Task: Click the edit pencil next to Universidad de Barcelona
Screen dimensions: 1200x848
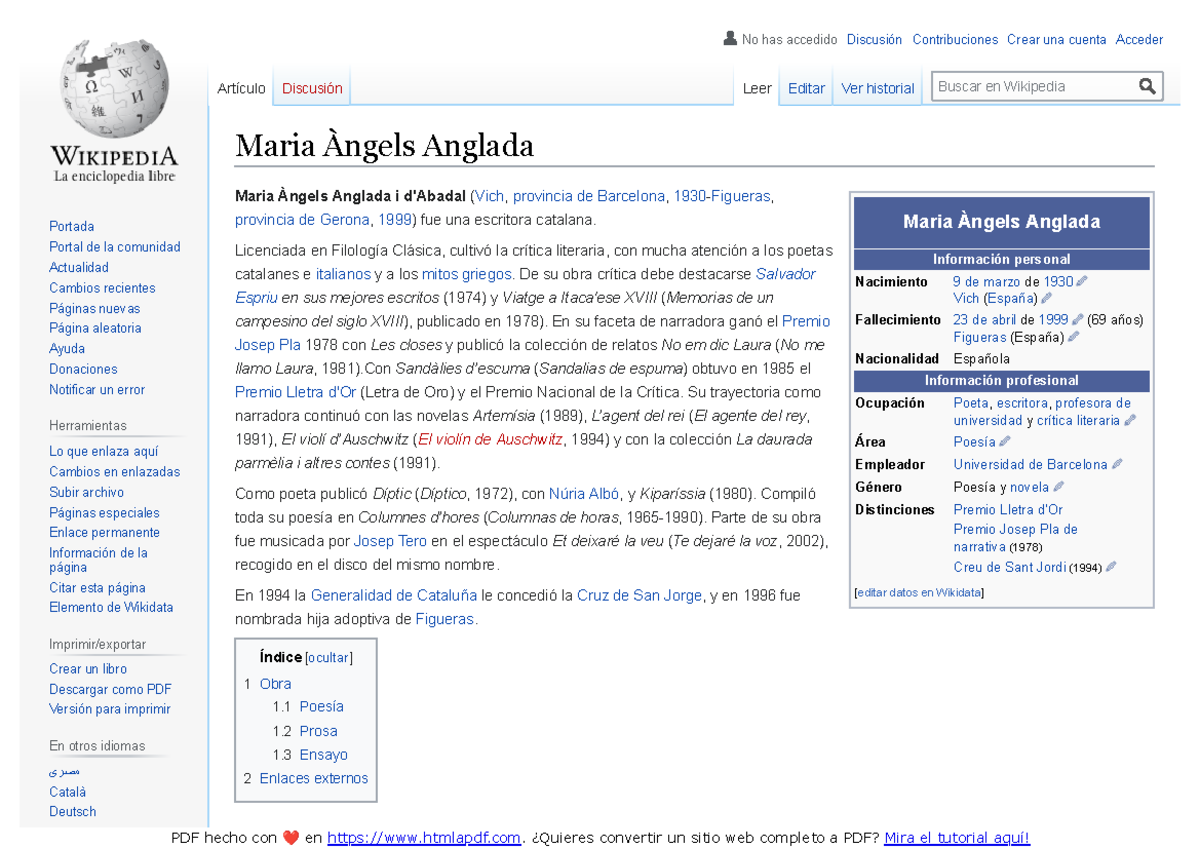Action: point(1117,464)
